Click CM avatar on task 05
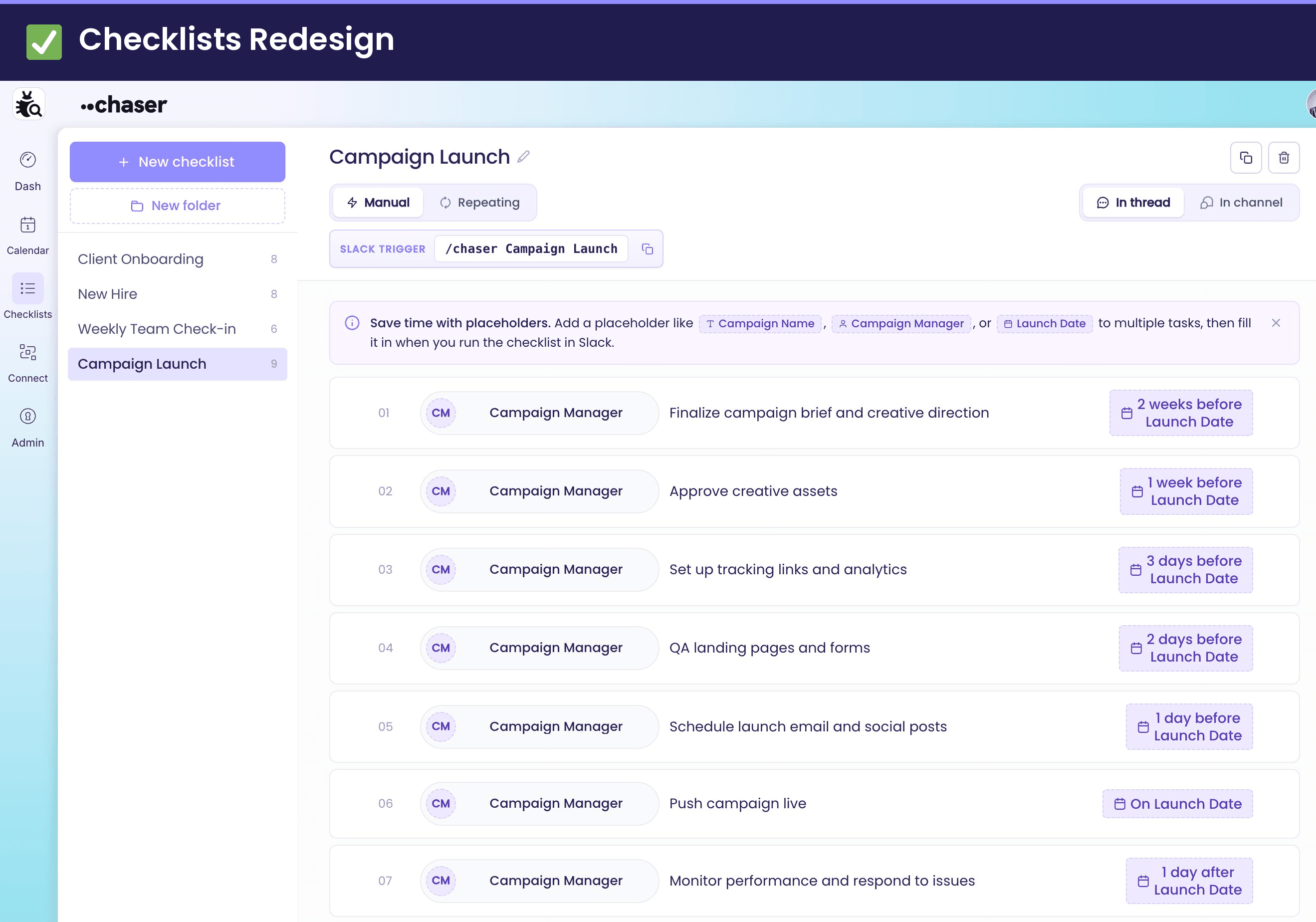The image size is (1316, 922). (x=441, y=726)
